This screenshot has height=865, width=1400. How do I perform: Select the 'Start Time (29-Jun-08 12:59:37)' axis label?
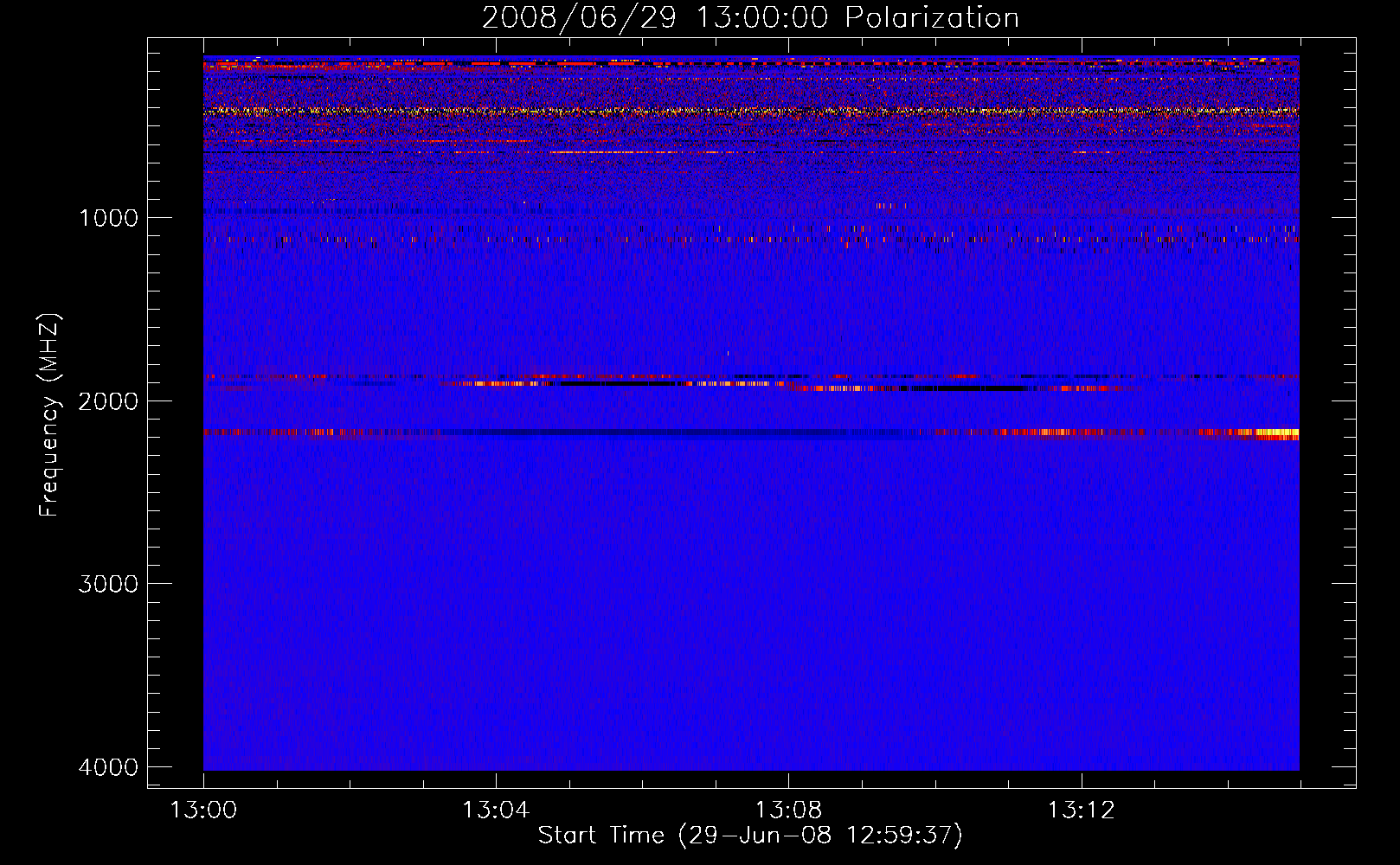750,836
